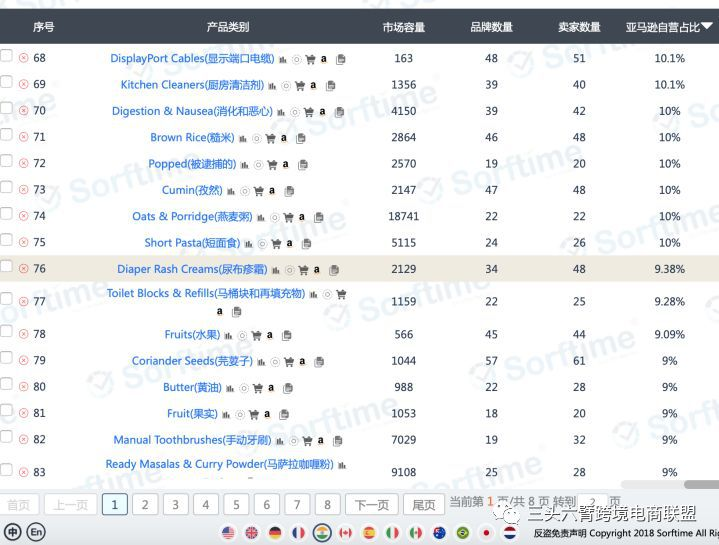Click target circle icon for Fruits row
Viewport: 719px width, 545px height.
point(243,336)
